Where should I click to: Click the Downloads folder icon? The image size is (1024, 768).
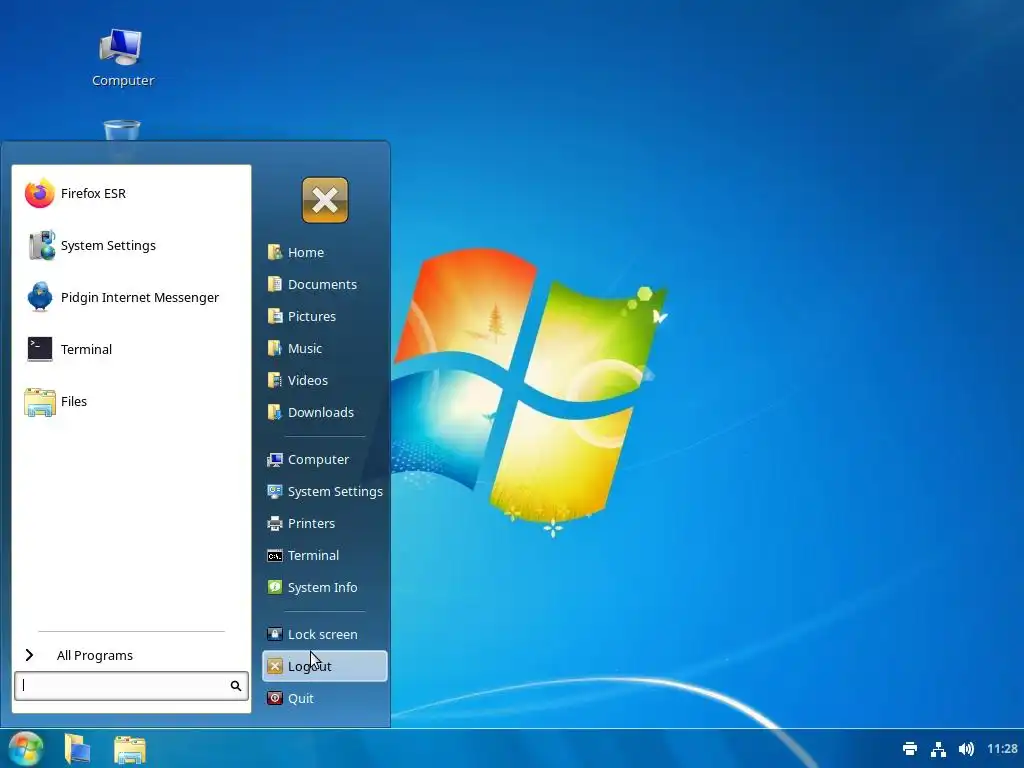(275, 412)
